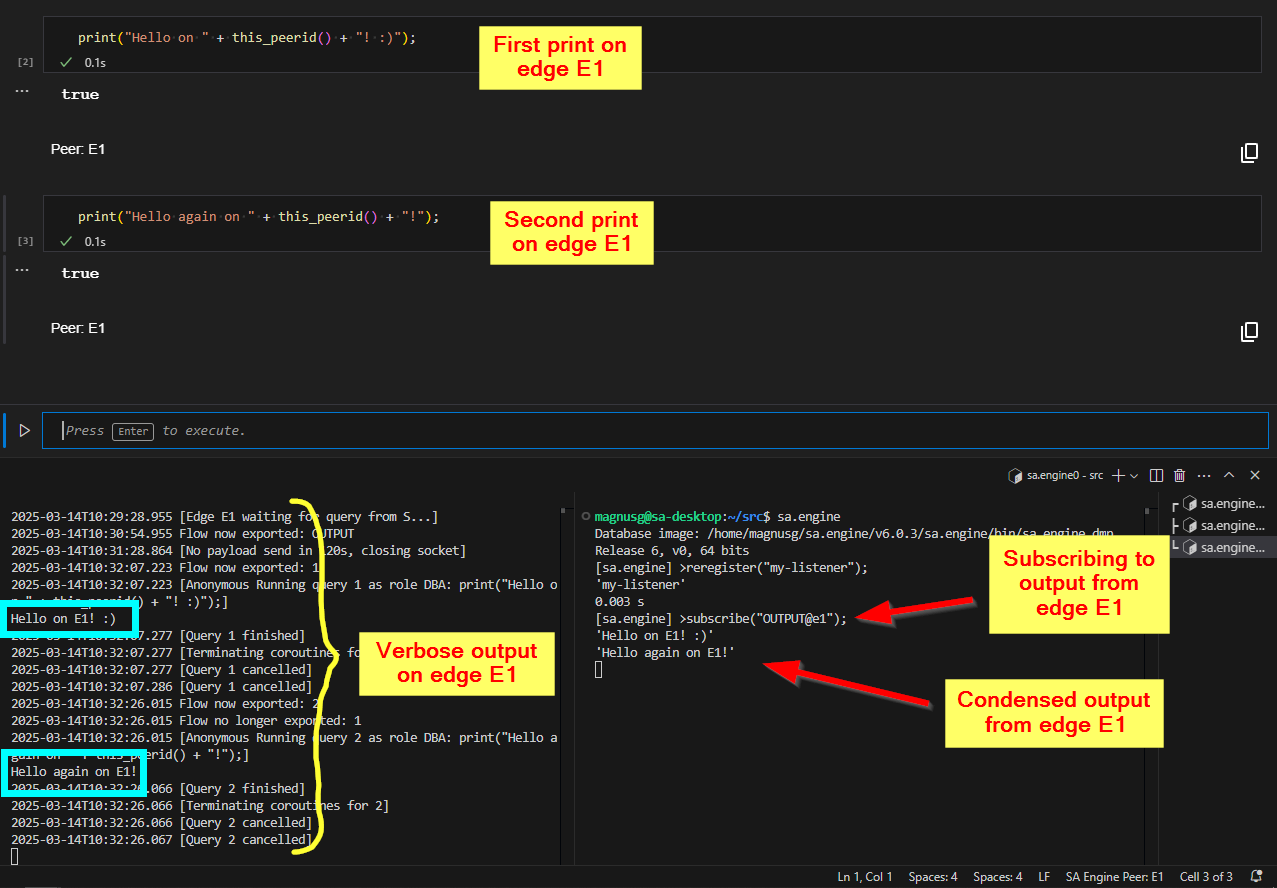Split the terminal pane
1277x888 pixels.
(x=1157, y=476)
